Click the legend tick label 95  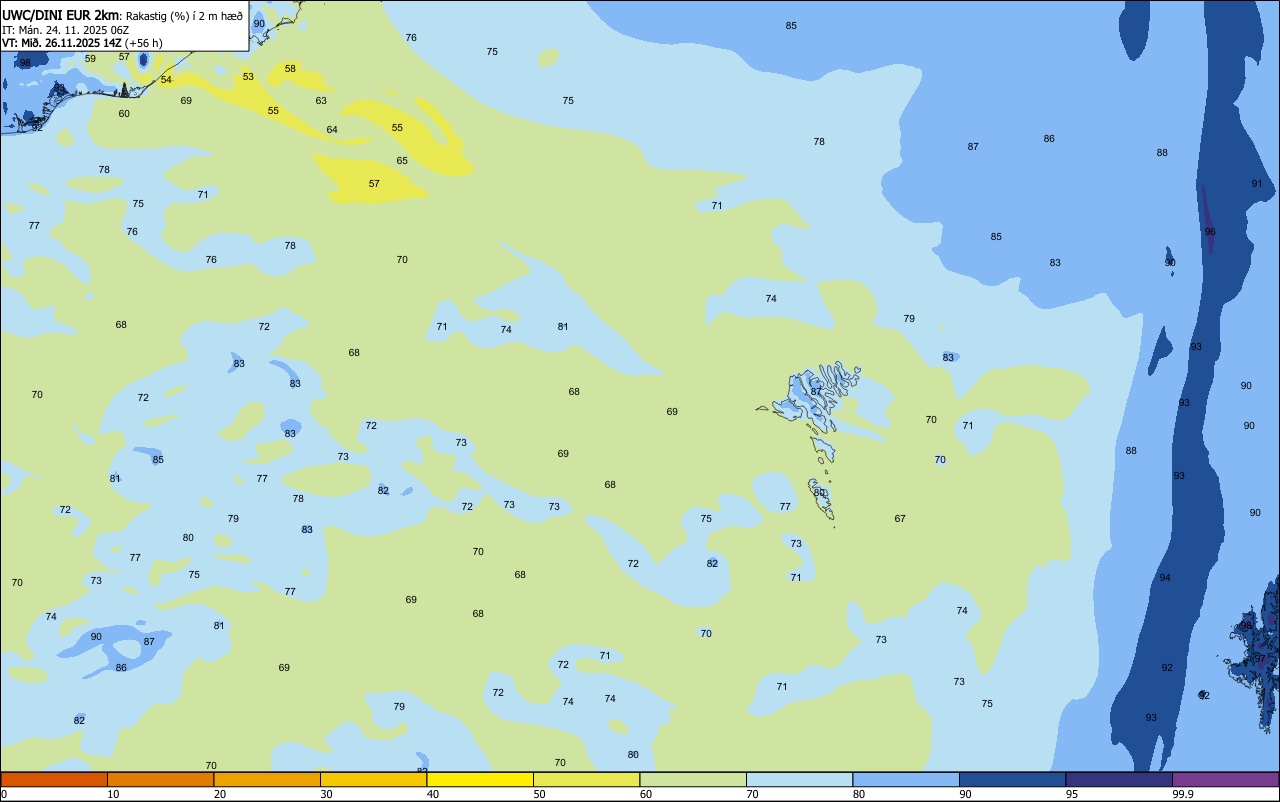click(x=1072, y=794)
